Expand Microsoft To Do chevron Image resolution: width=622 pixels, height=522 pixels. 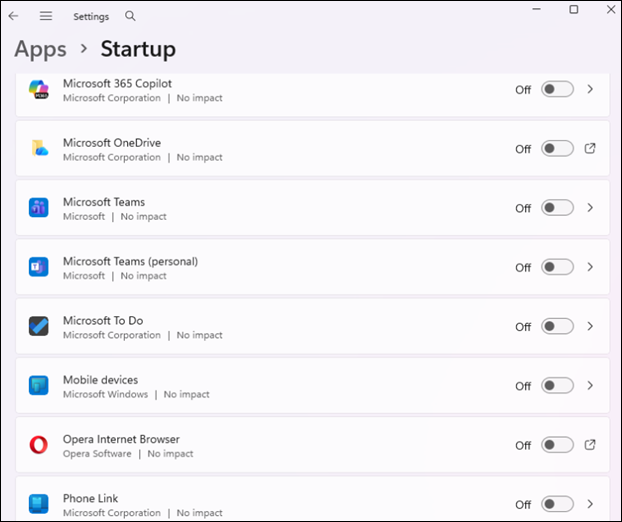pos(590,326)
